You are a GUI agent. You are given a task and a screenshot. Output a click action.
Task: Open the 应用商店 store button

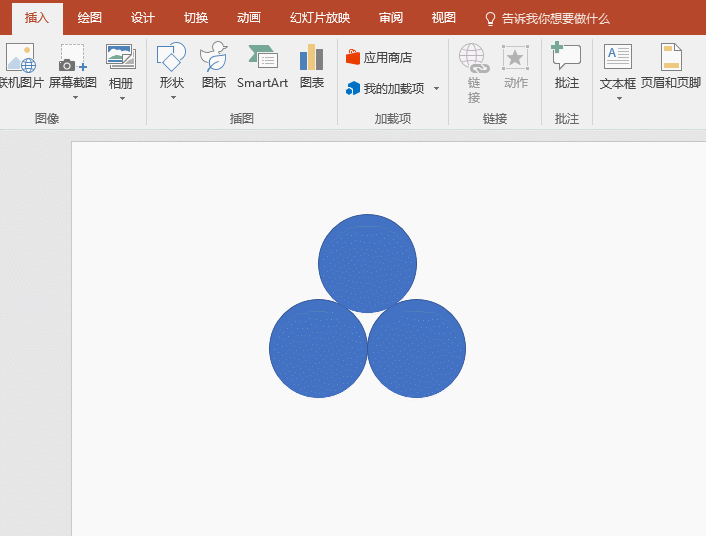pyautogui.click(x=379, y=58)
